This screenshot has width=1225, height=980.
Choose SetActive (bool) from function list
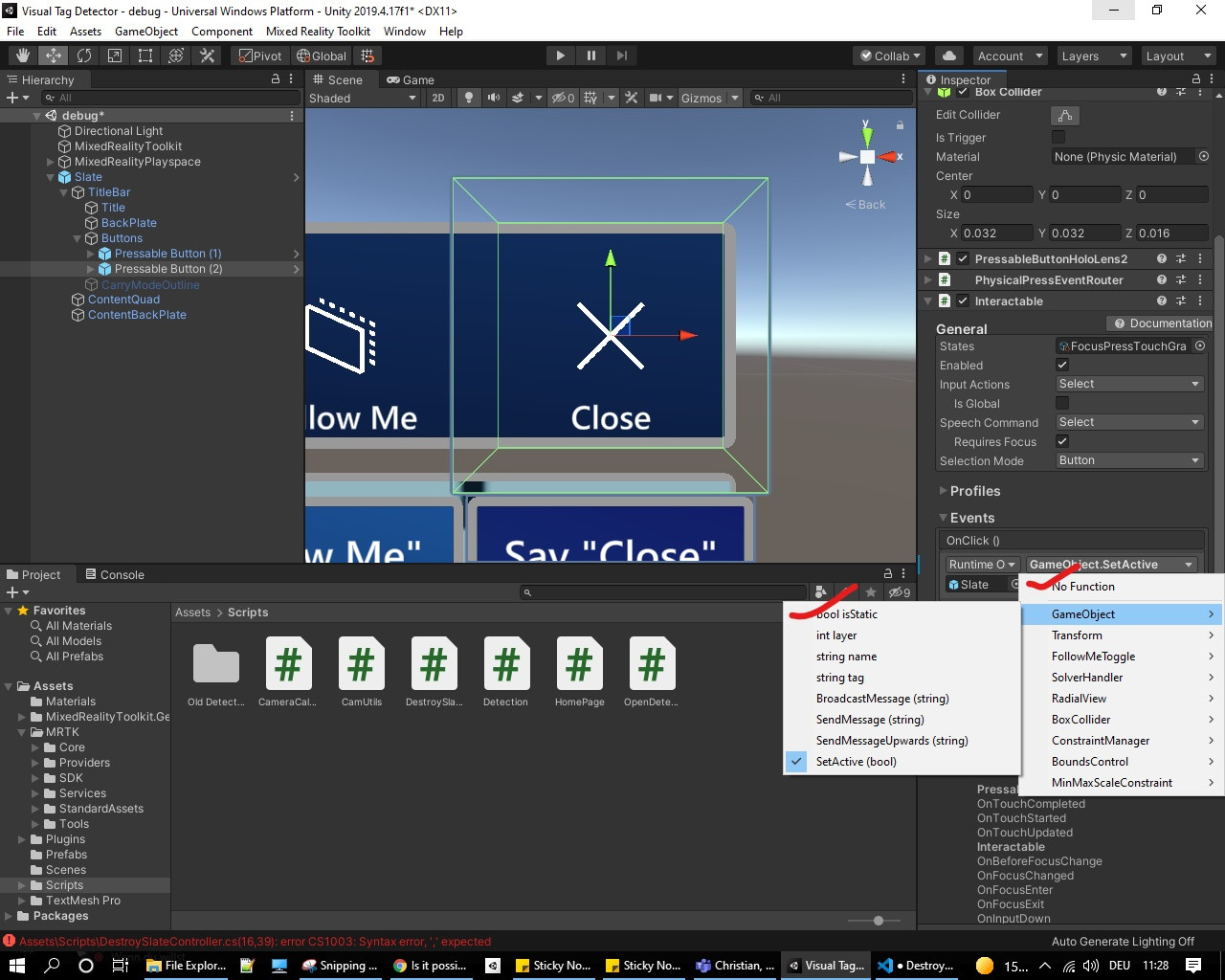tap(856, 762)
